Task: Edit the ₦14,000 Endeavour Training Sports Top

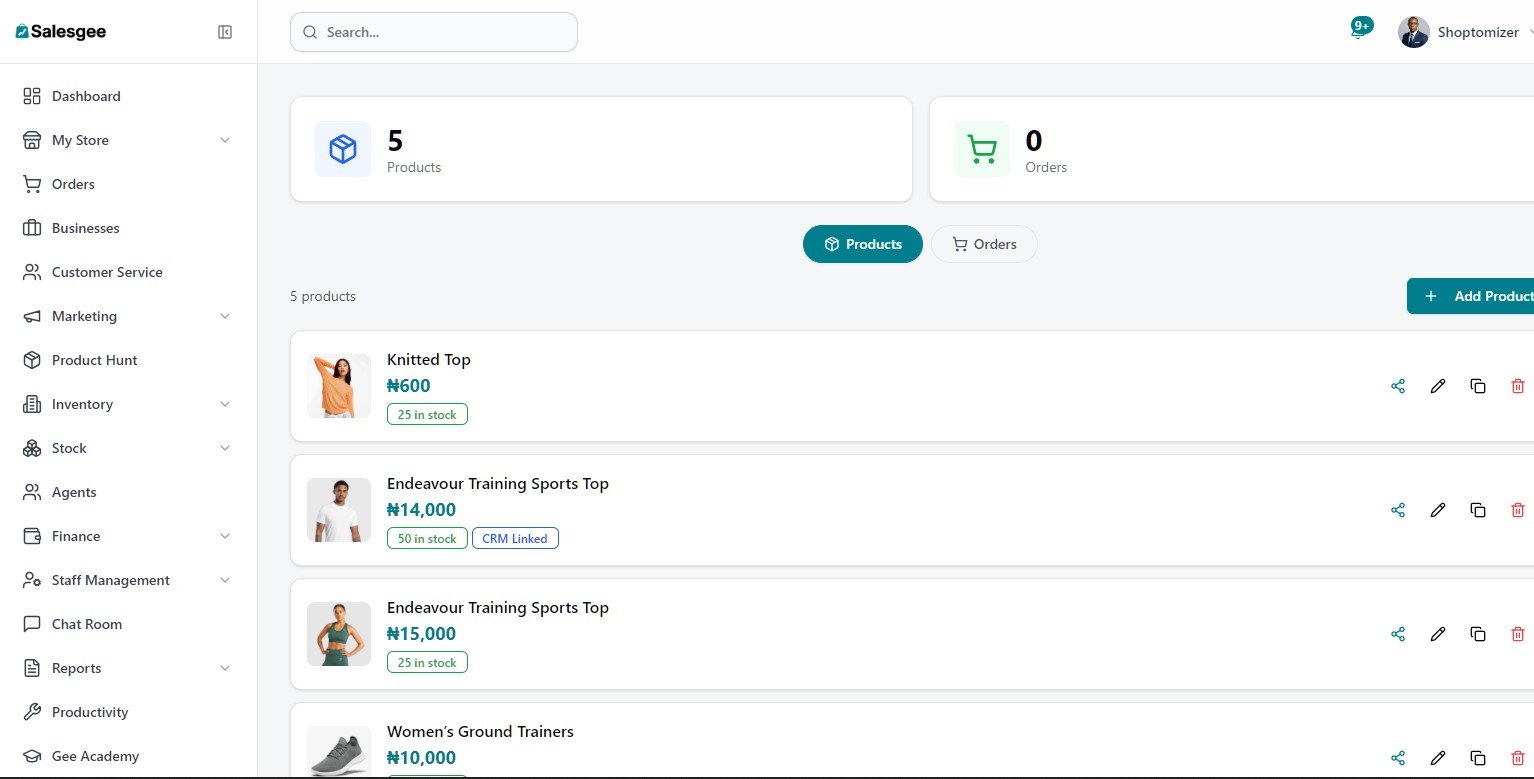Action: [1438, 510]
